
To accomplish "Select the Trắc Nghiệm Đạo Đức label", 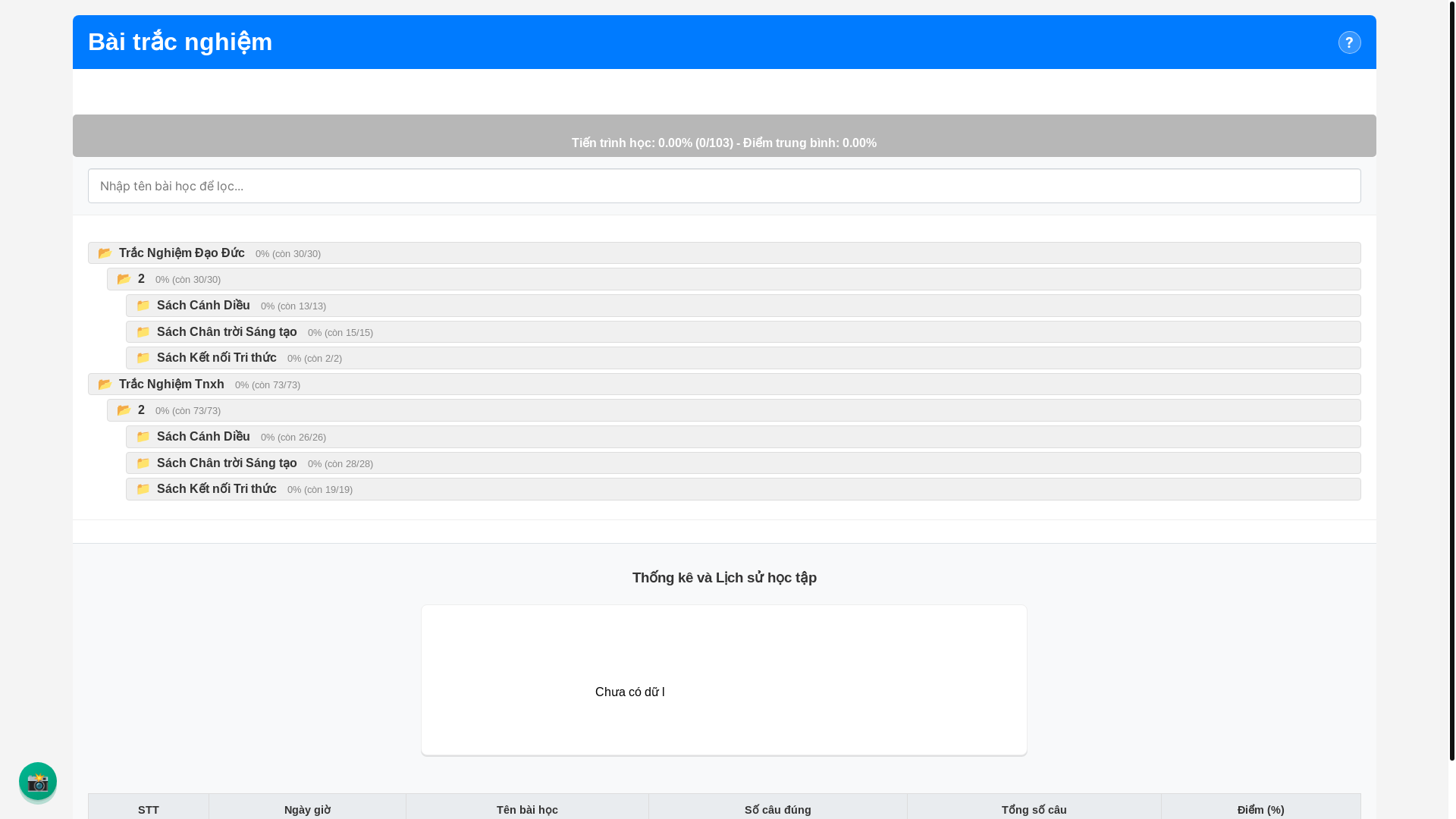I will (x=182, y=253).
